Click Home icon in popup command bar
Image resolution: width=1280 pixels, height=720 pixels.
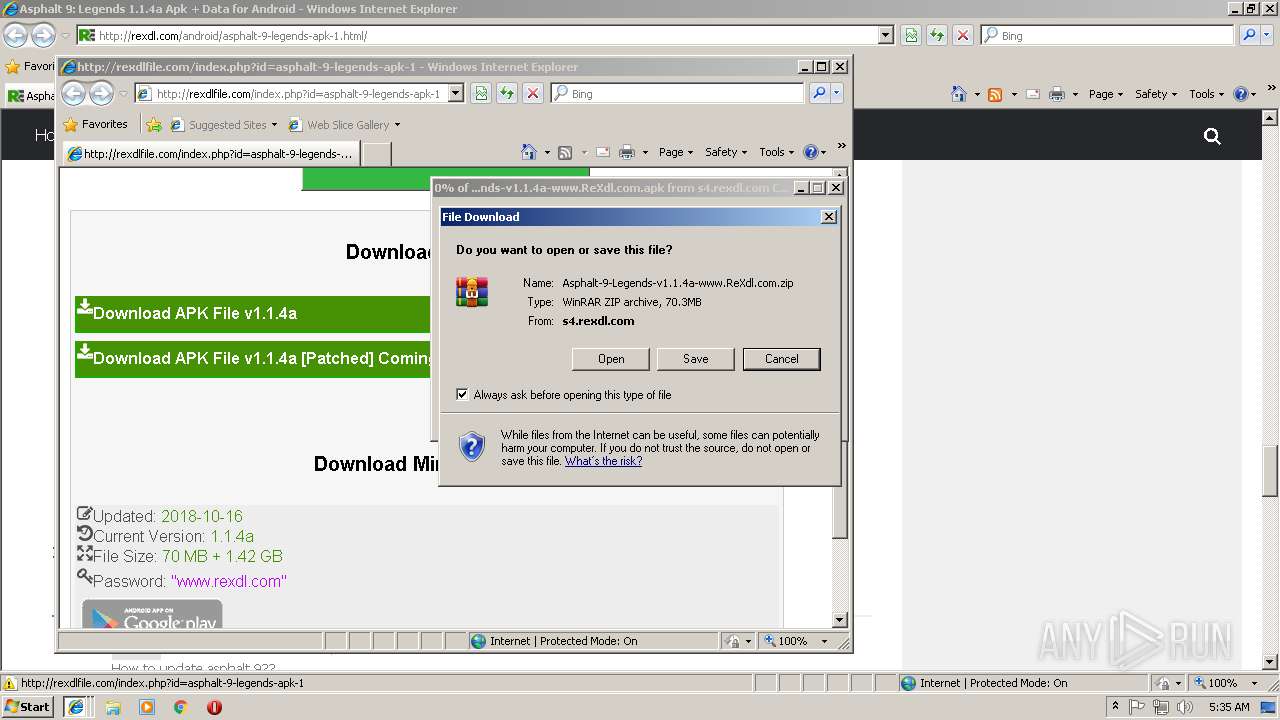click(x=529, y=152)
